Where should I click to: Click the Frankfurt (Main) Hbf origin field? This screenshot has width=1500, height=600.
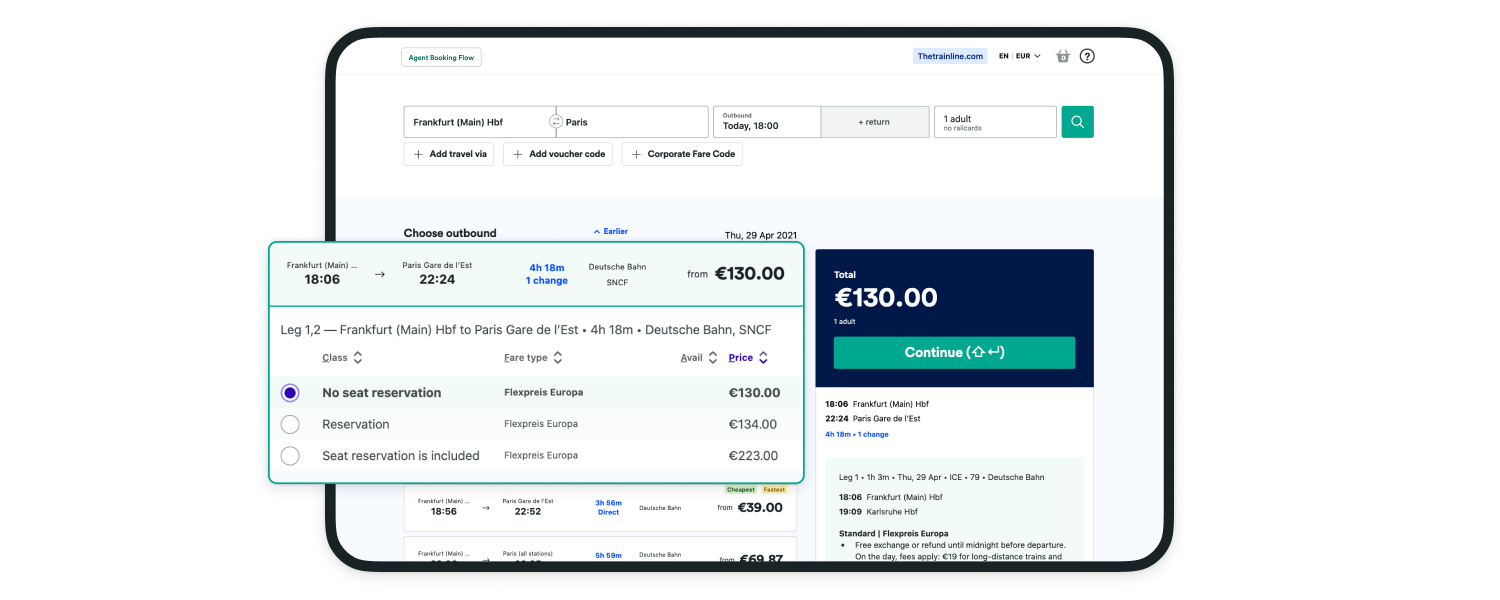tap(477, 122)
